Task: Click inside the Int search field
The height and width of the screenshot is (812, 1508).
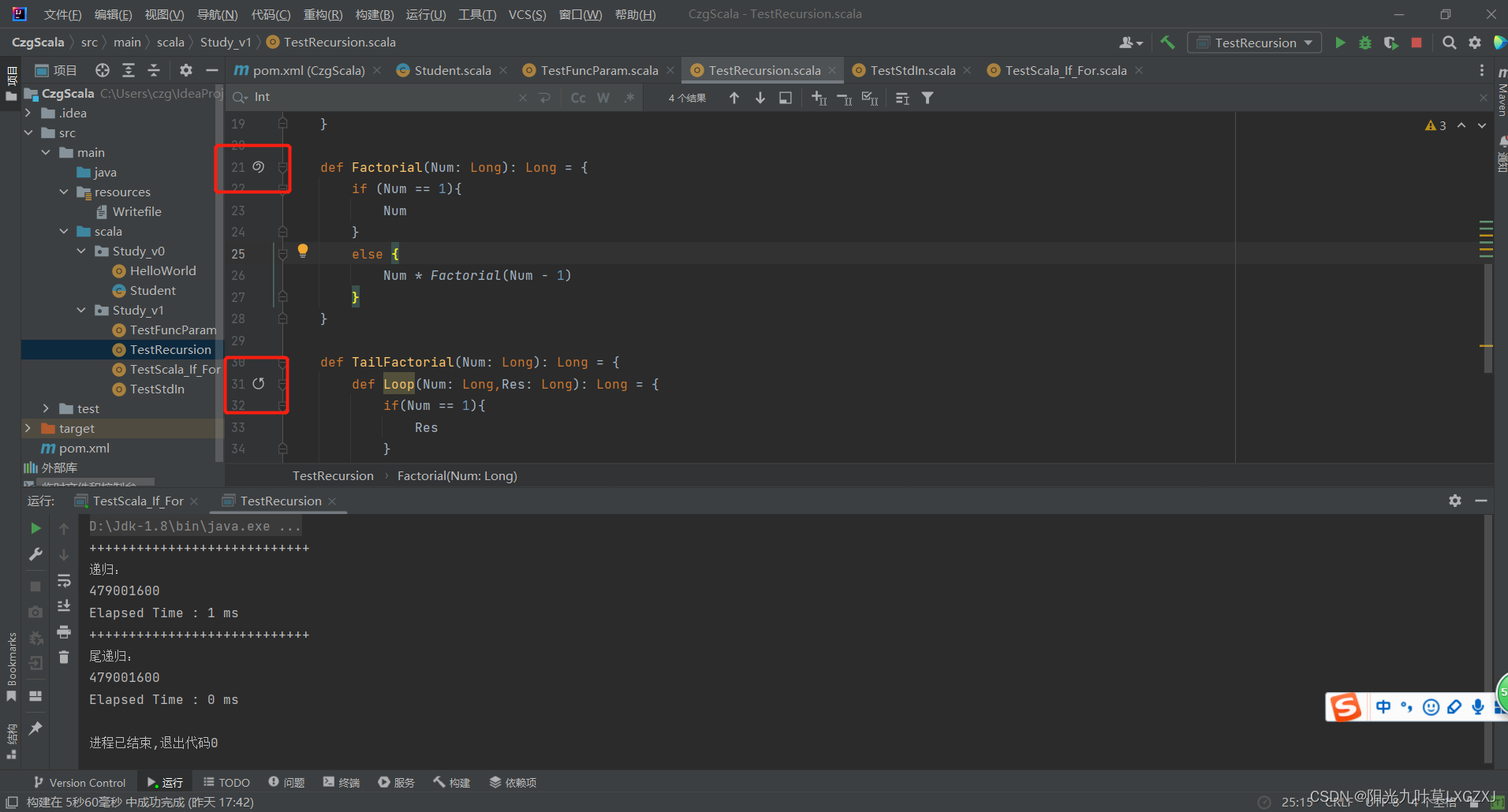Action: coord(355,97)
